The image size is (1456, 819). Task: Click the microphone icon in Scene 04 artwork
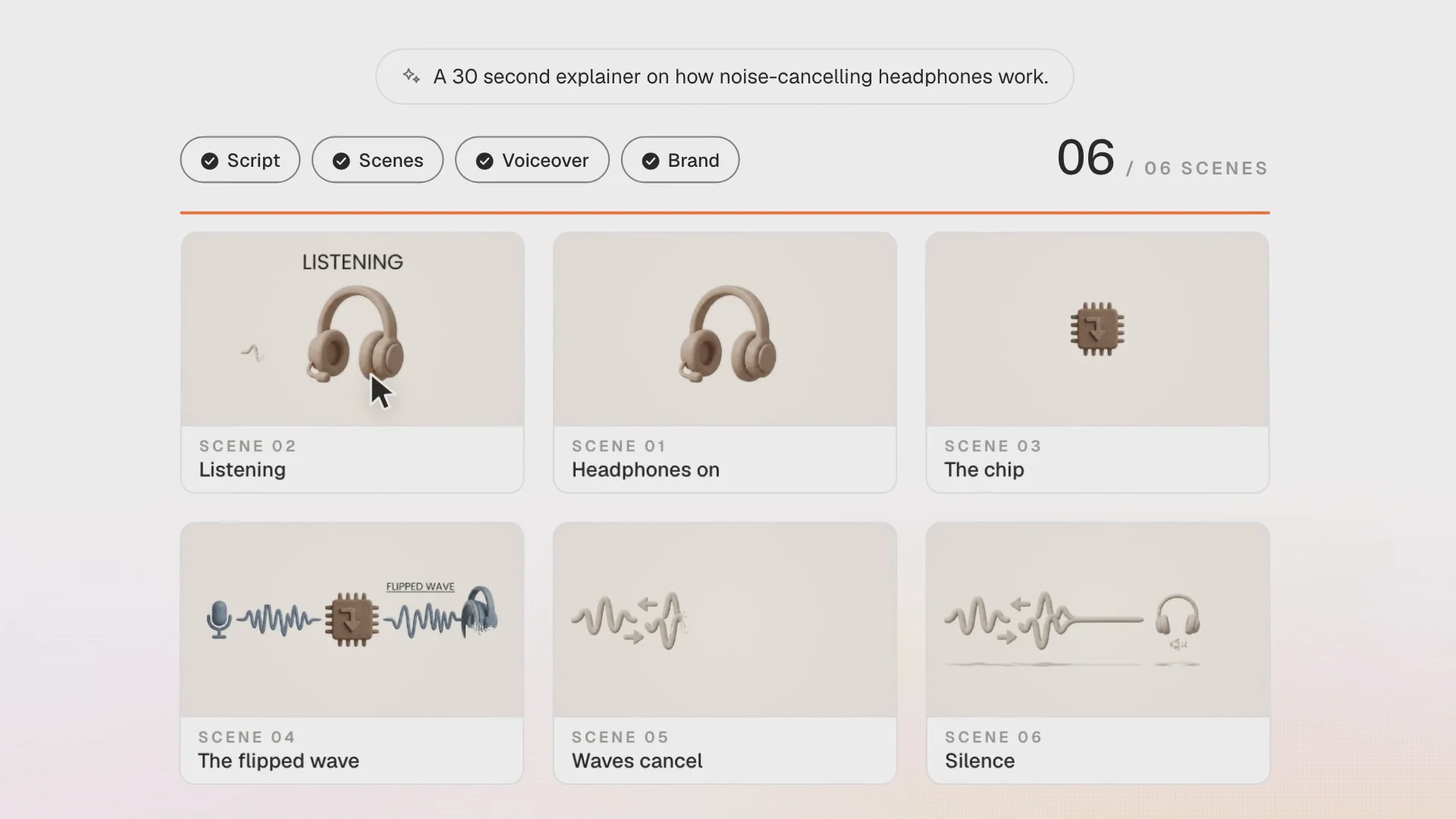[x=219, y=620]
